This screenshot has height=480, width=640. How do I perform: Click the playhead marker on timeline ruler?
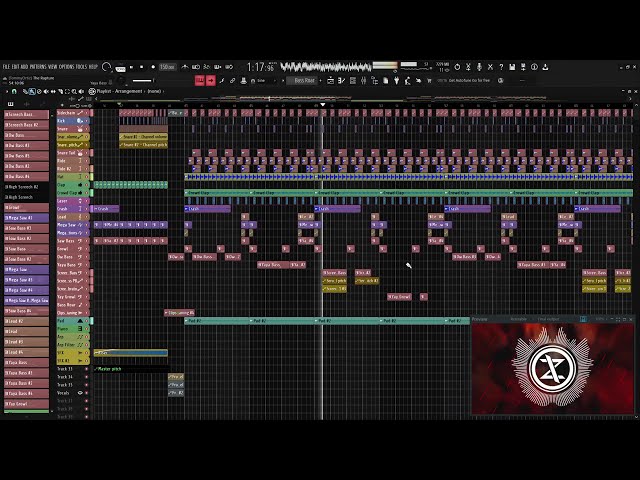pos(323,105)
